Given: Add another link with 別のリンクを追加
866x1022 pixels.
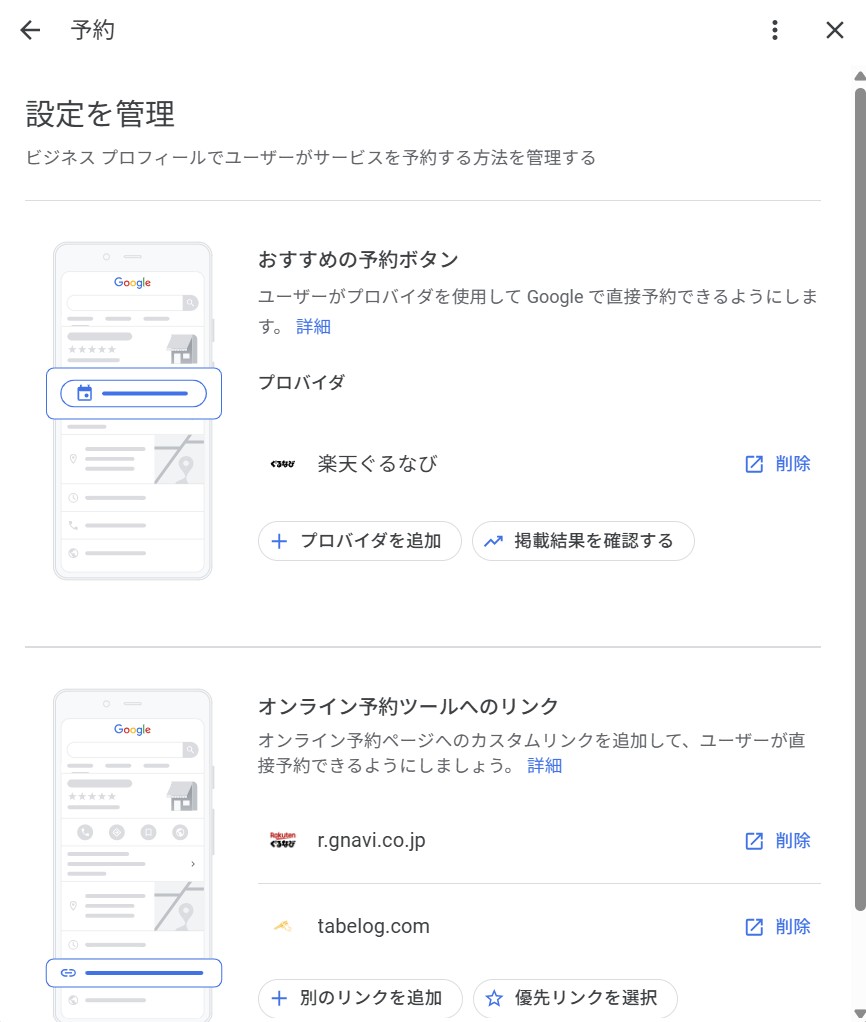Looking at the screenshot, I should [x=359, y=998].
